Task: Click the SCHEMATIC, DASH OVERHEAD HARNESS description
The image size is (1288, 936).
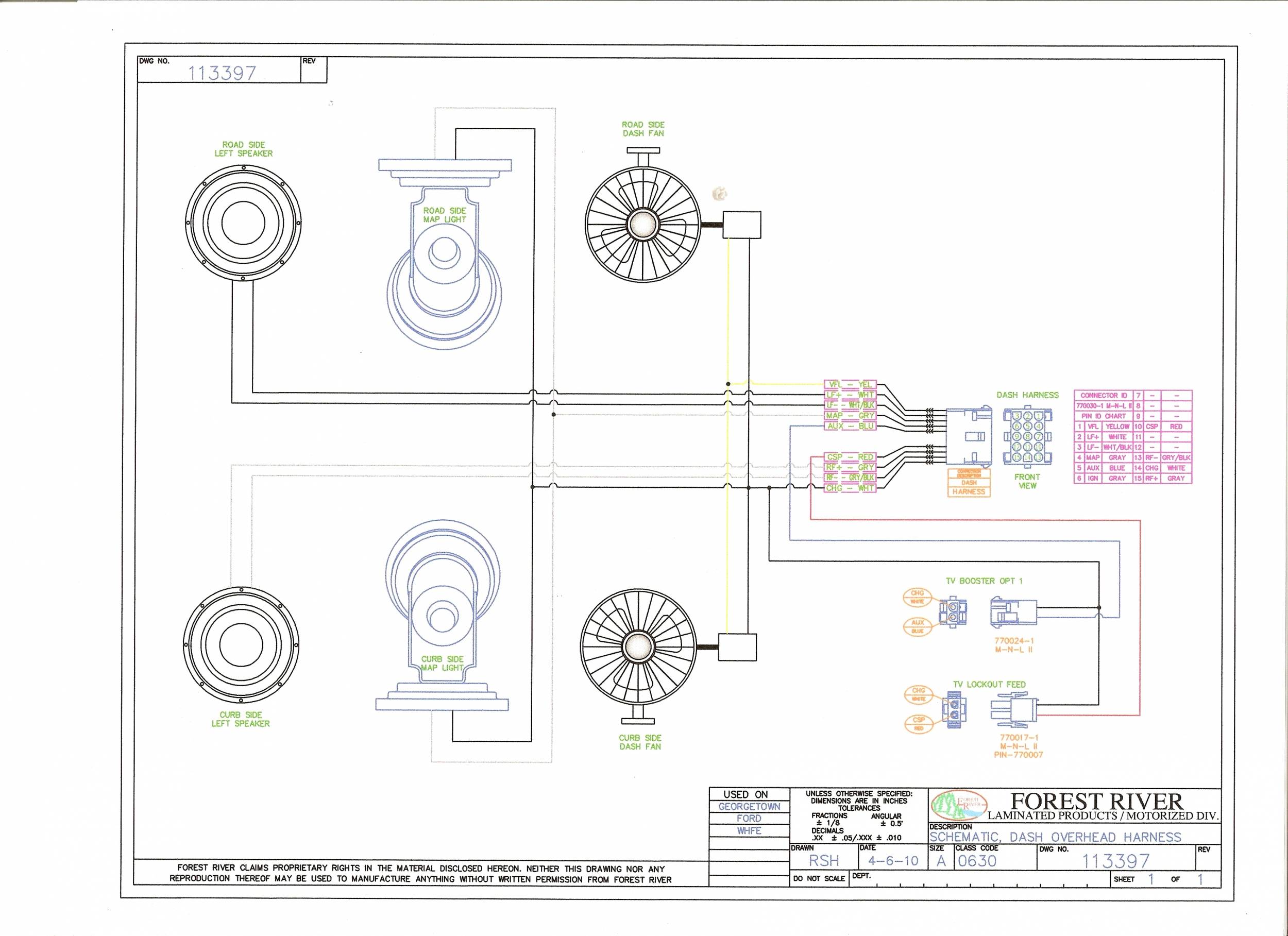Action: tap(1055, 837)
